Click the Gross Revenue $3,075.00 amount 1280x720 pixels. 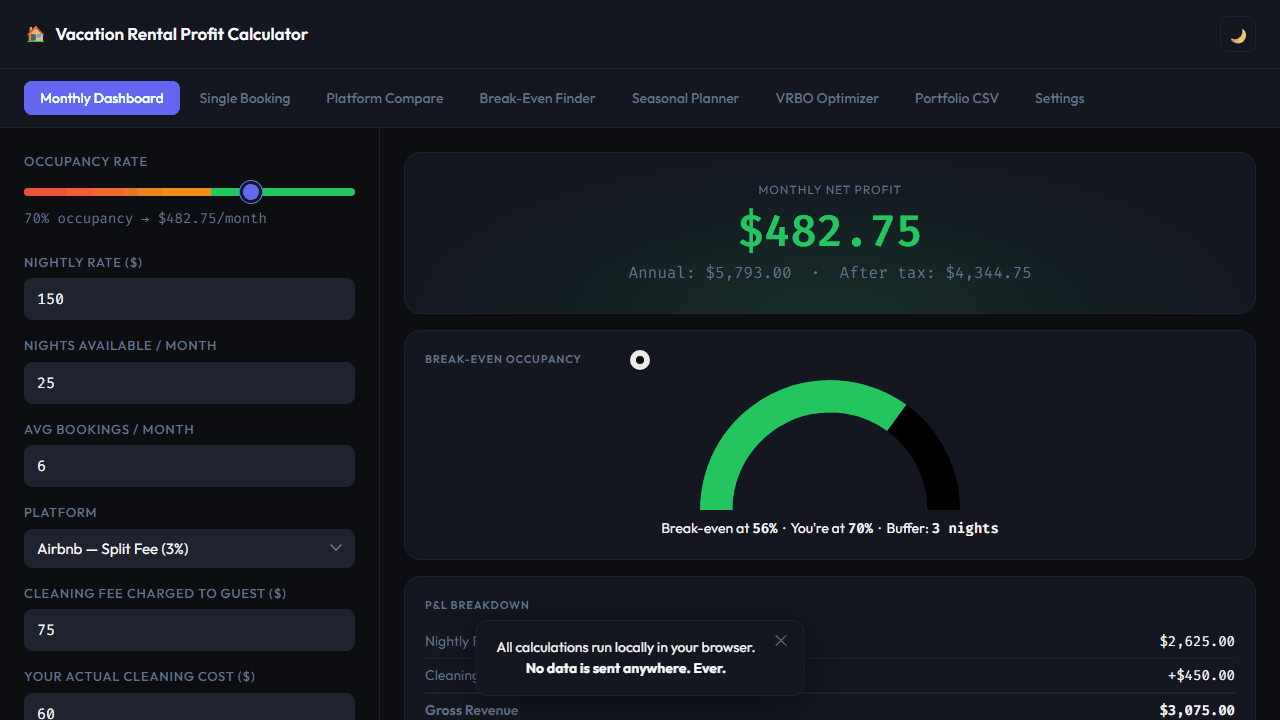tap(1197, 710)
